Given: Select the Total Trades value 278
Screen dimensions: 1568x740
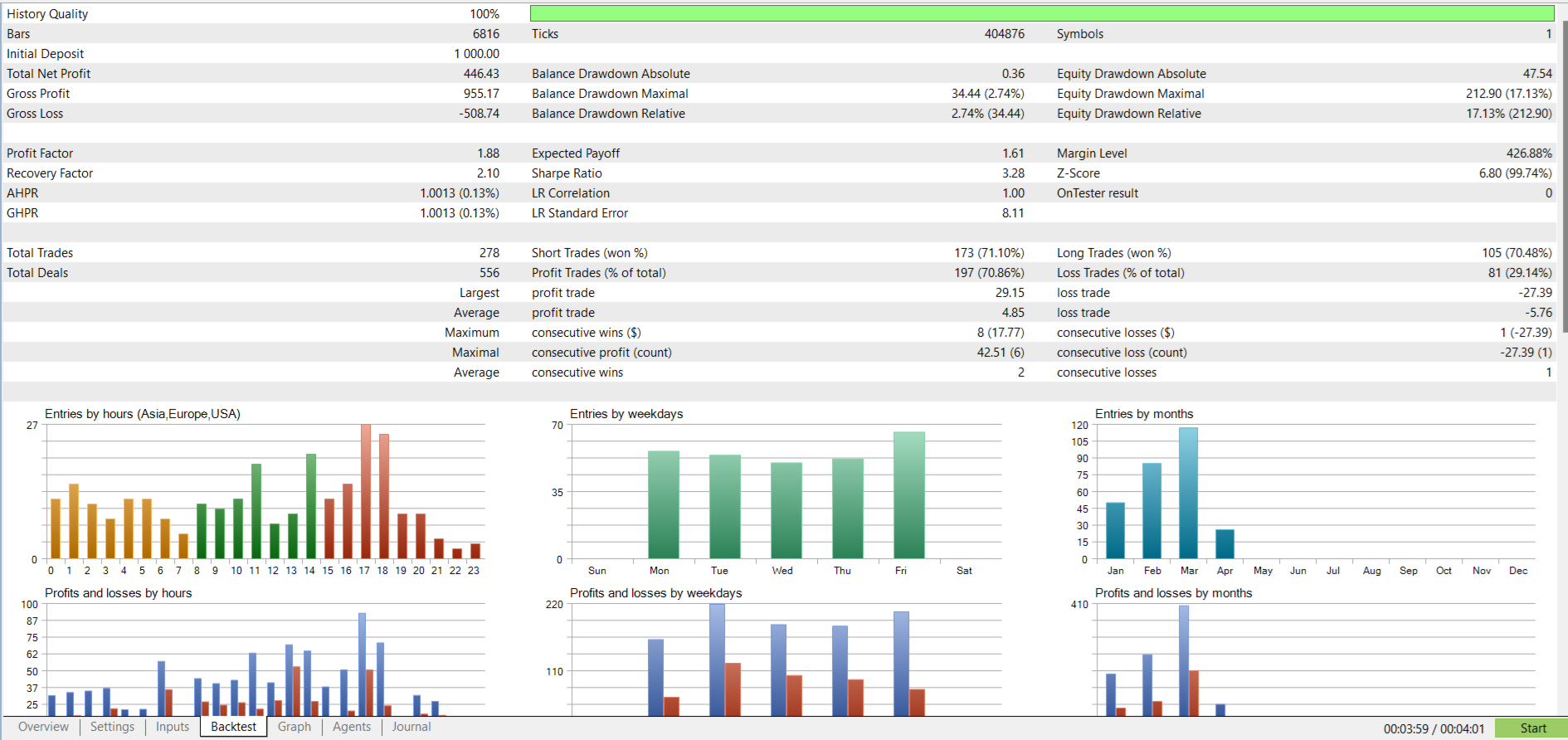Looking at the screenshot, I should (489, 253).
